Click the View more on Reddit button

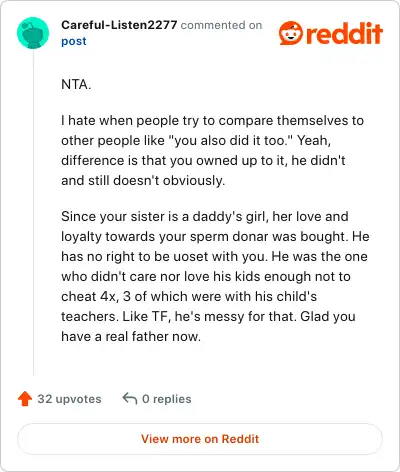pos(200,439)
